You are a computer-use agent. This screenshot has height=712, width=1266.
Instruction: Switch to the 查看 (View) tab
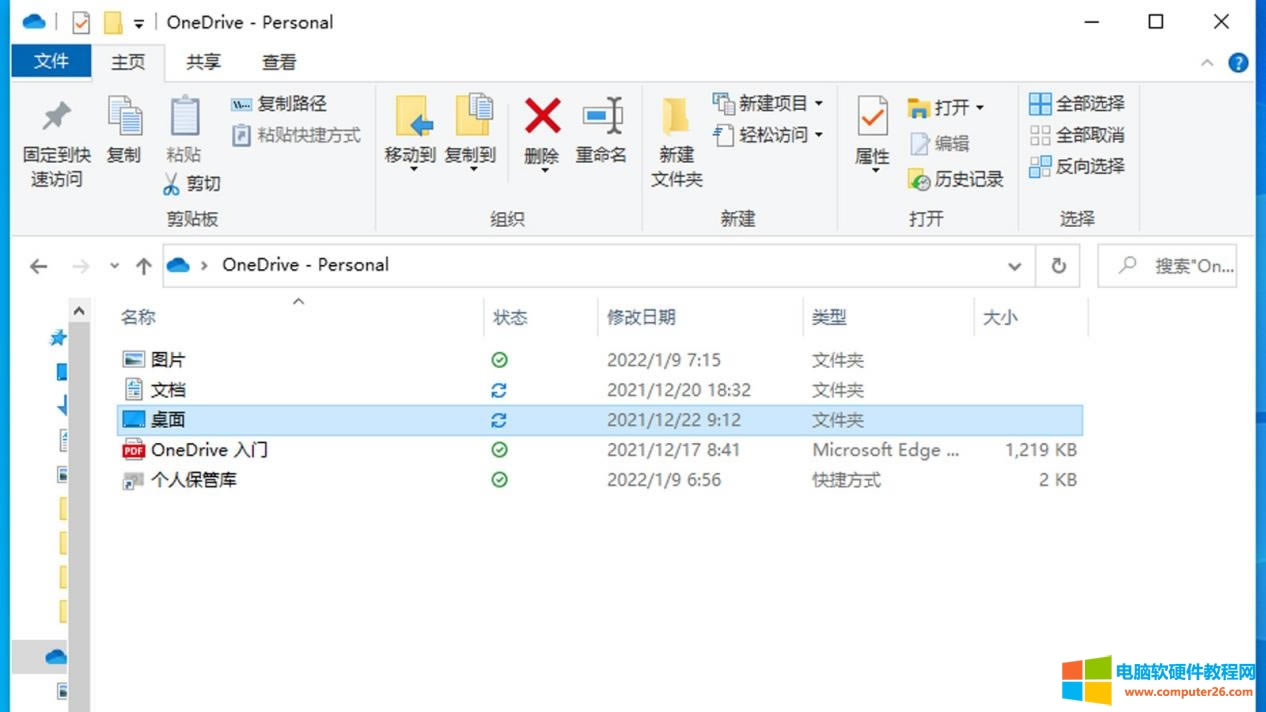279,62
